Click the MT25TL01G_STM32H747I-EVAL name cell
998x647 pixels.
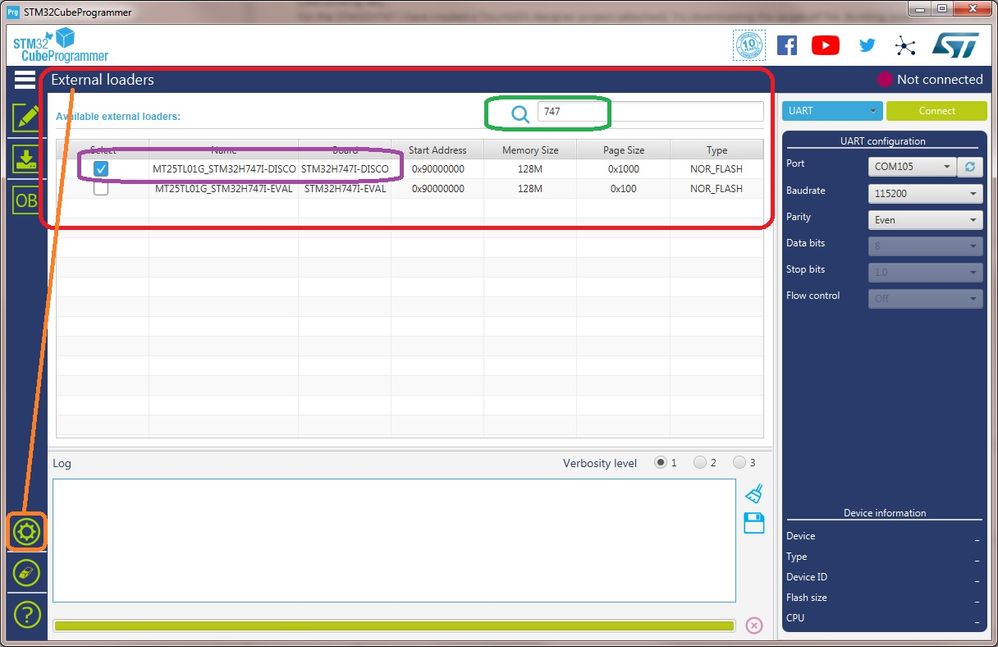pyautogui.click(x=224, y=188)
